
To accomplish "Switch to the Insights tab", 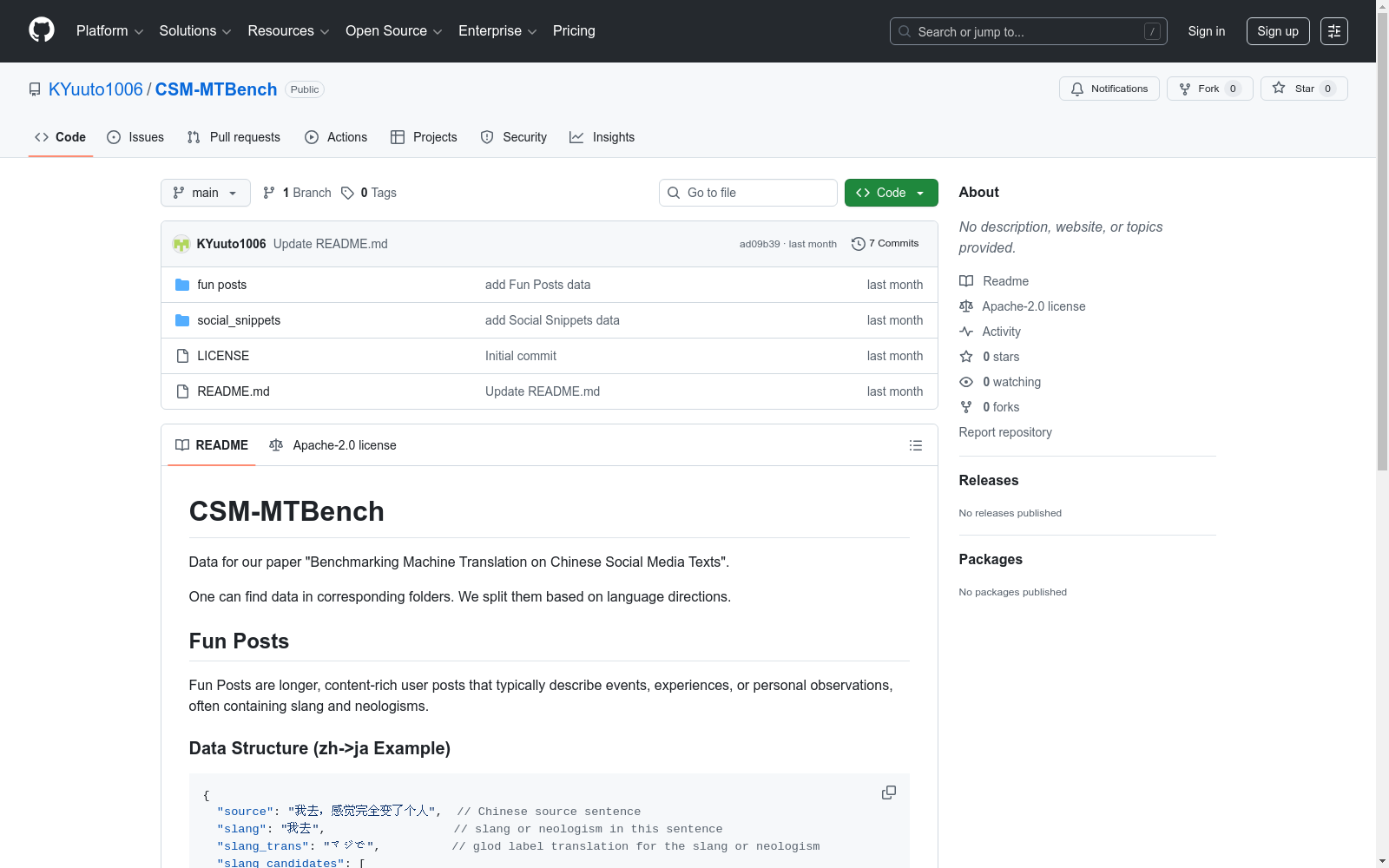I will tap(602, 137).
